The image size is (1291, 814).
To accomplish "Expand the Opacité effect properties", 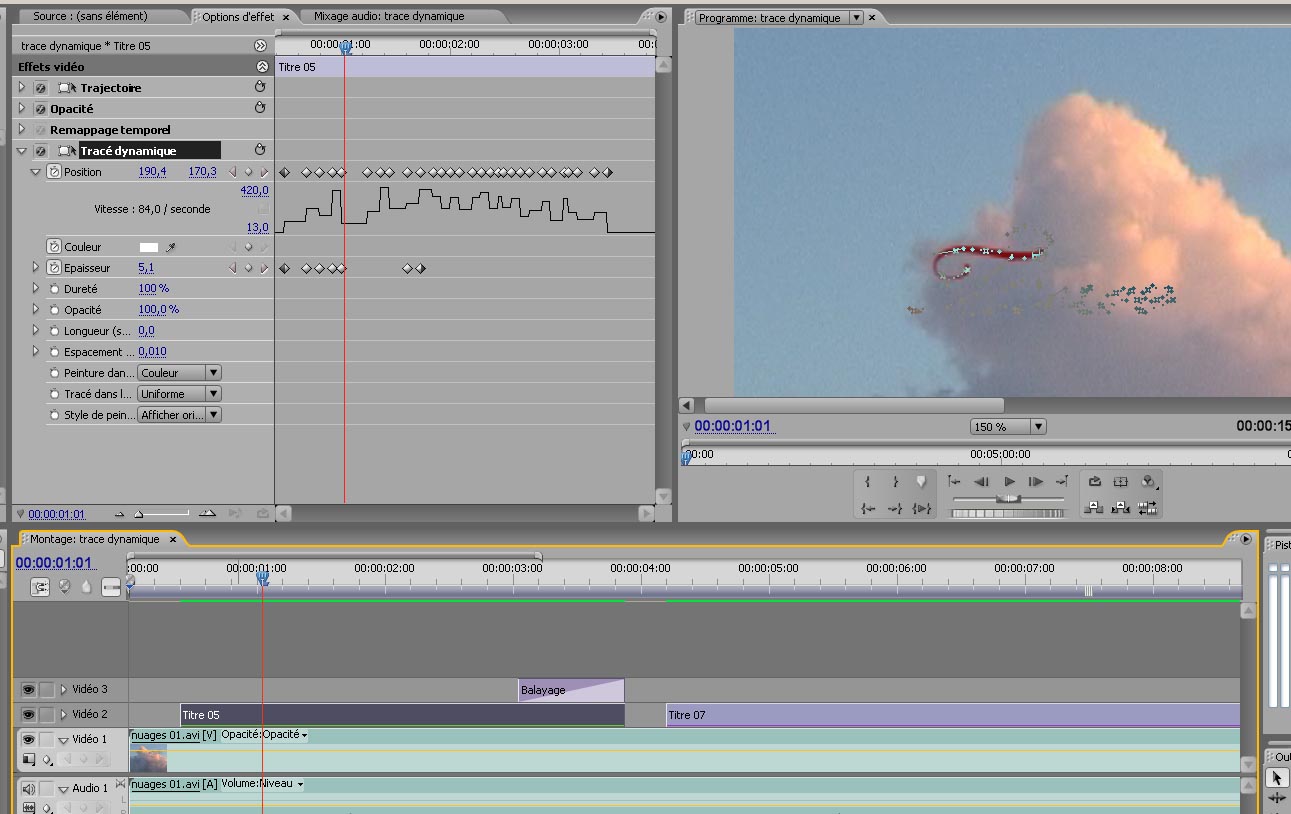I will click(22, 109).
